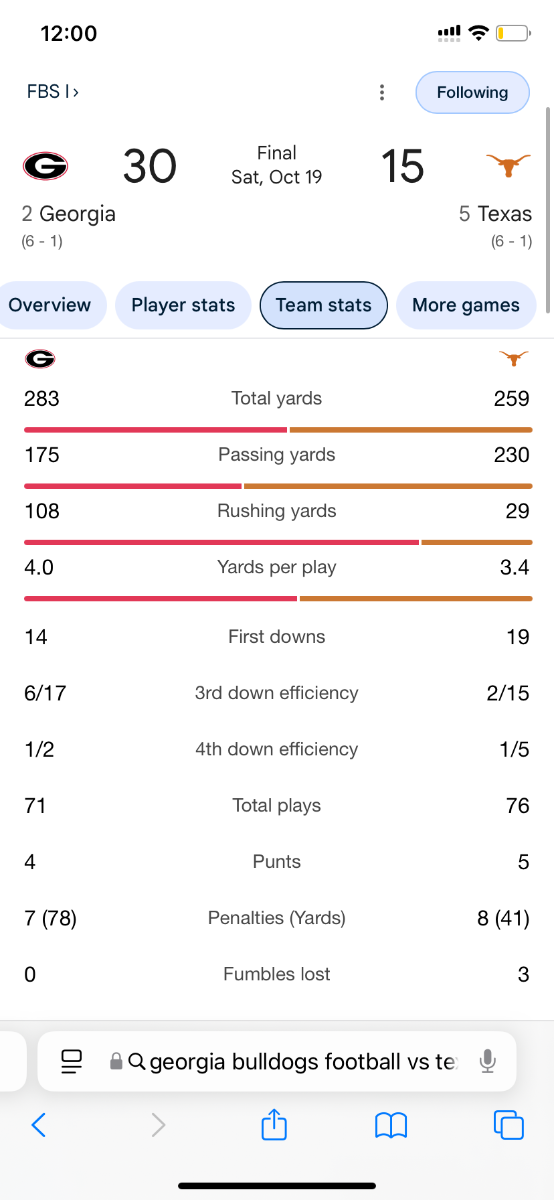Open Safari bookmarks book icon

[x=391, y=1126]
